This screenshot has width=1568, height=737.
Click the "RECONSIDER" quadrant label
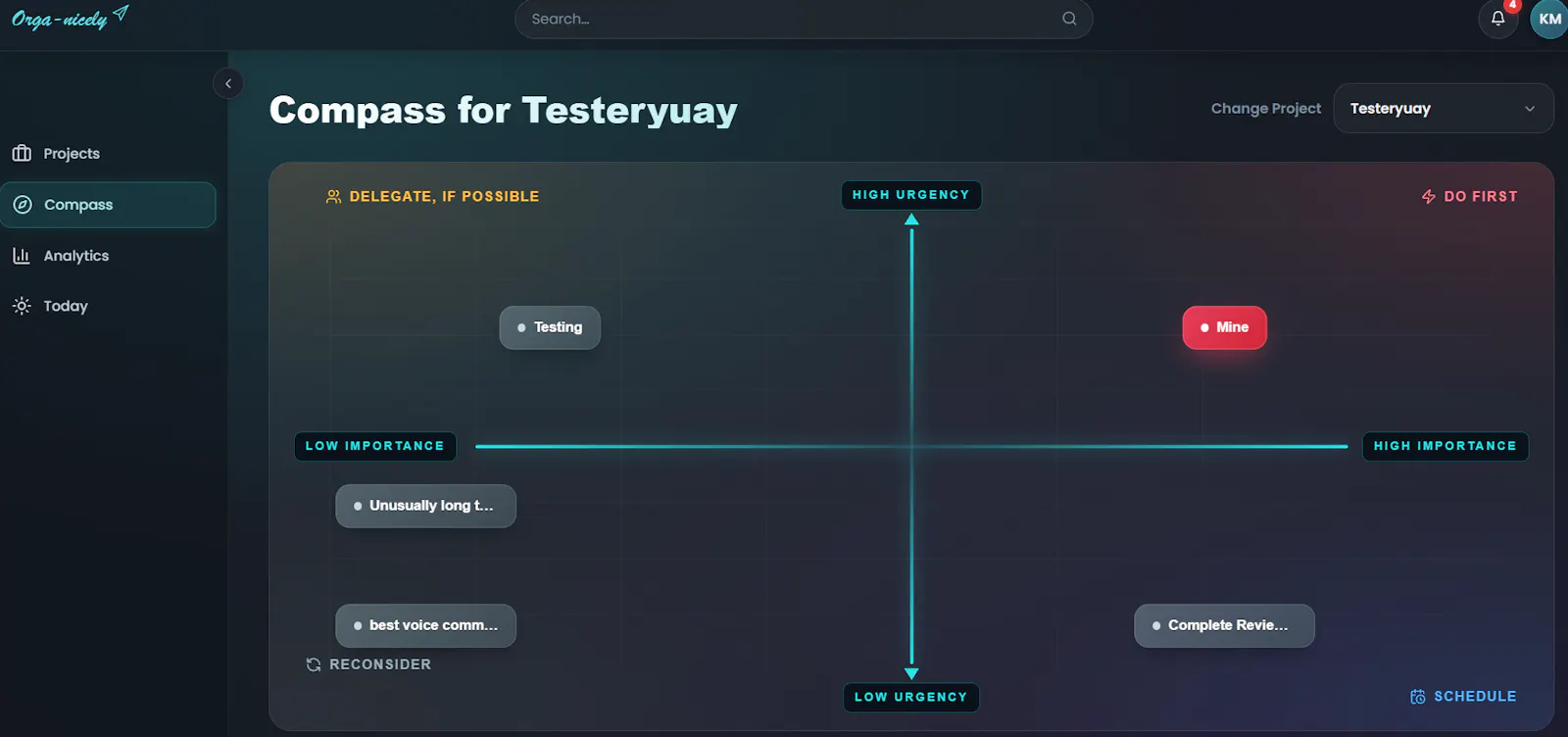pos(380,664)
